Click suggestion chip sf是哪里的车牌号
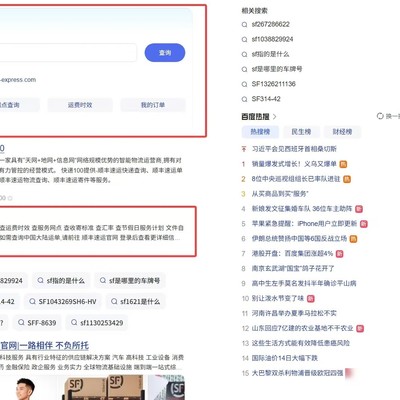Viewport: 400px width, 400px height. click(x=130, y=281)
